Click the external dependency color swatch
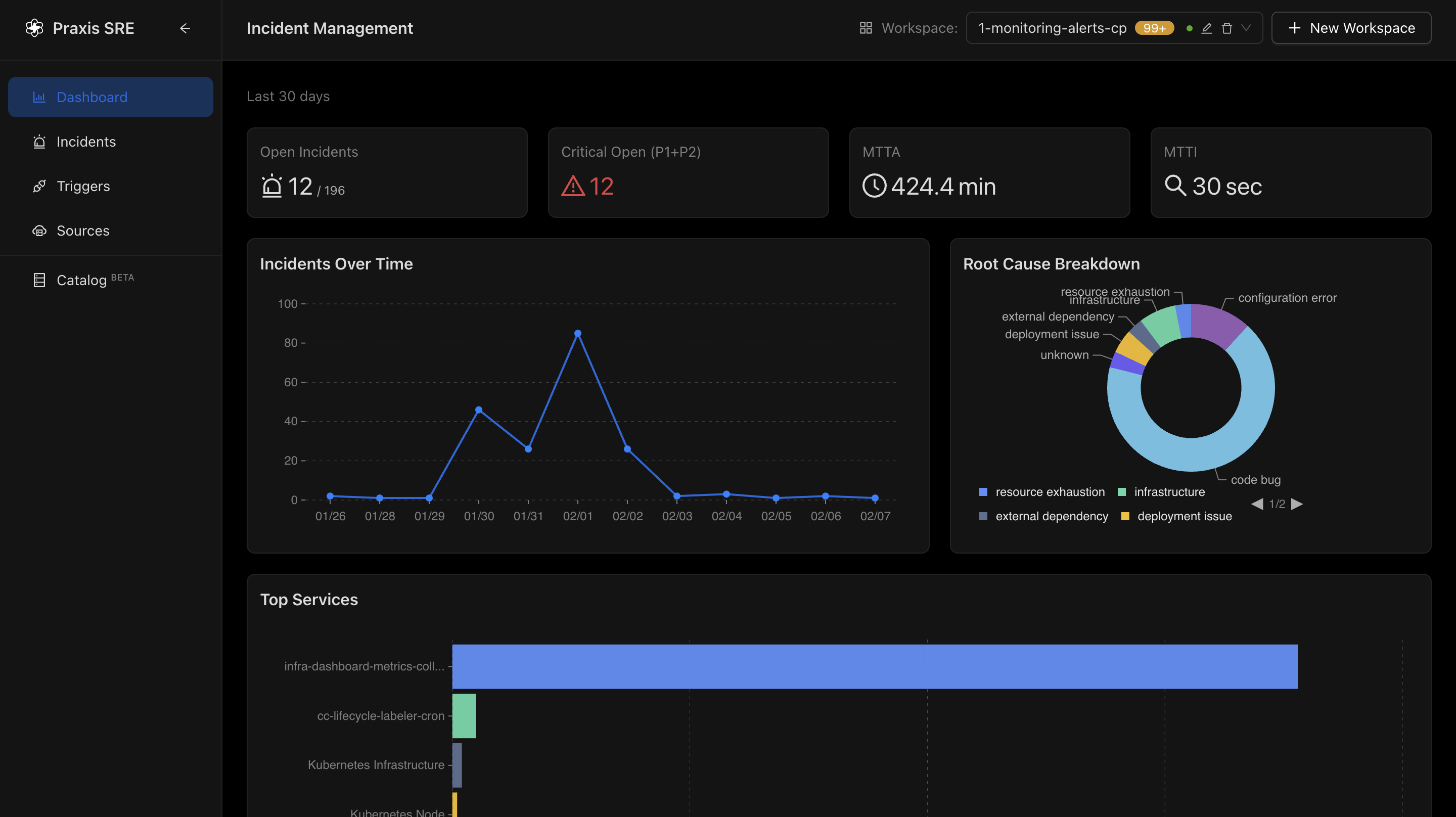1456x817 pixels. (983, 516)
